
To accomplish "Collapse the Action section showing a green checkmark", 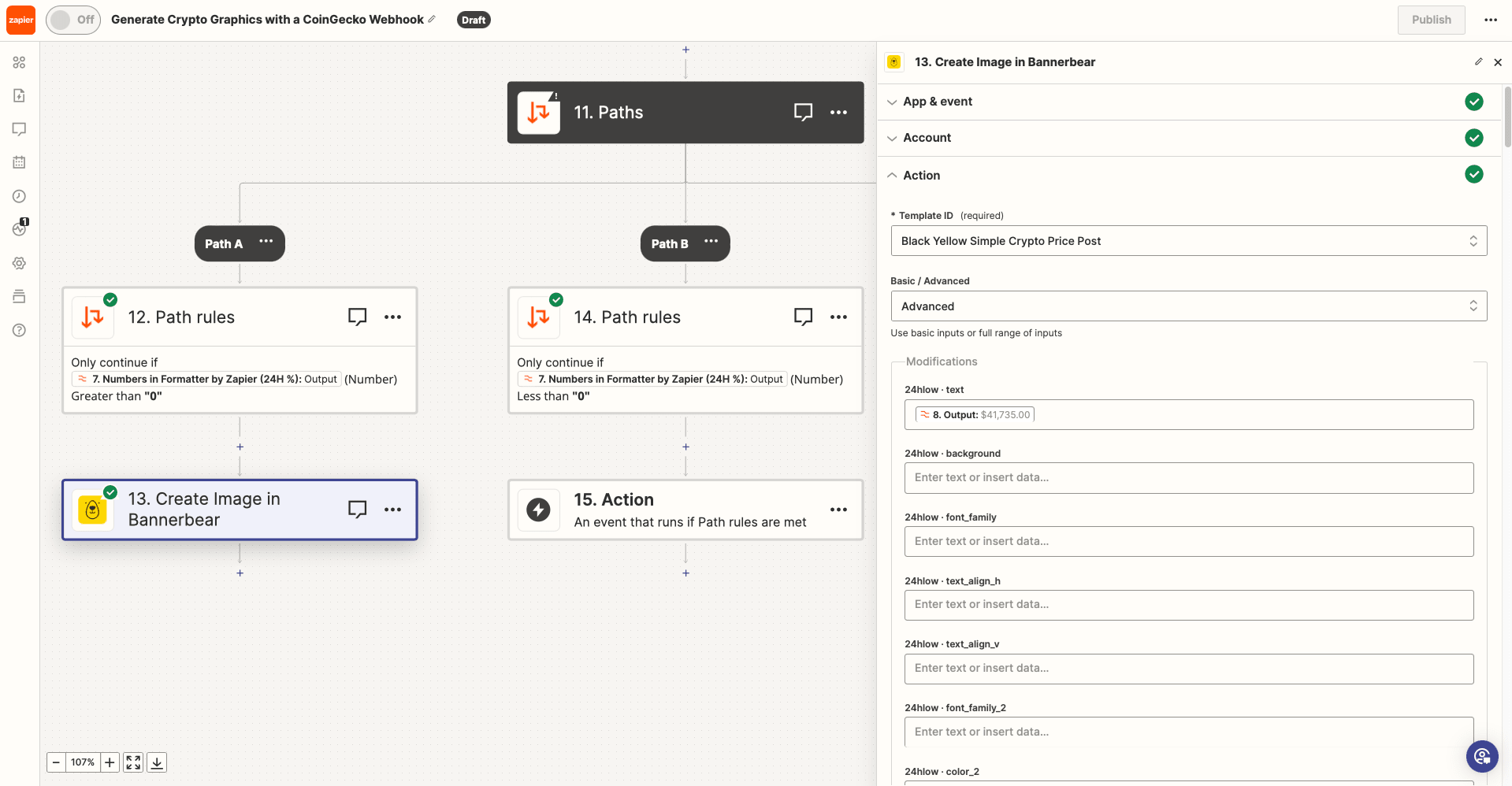I will click(x=920, y=175).
